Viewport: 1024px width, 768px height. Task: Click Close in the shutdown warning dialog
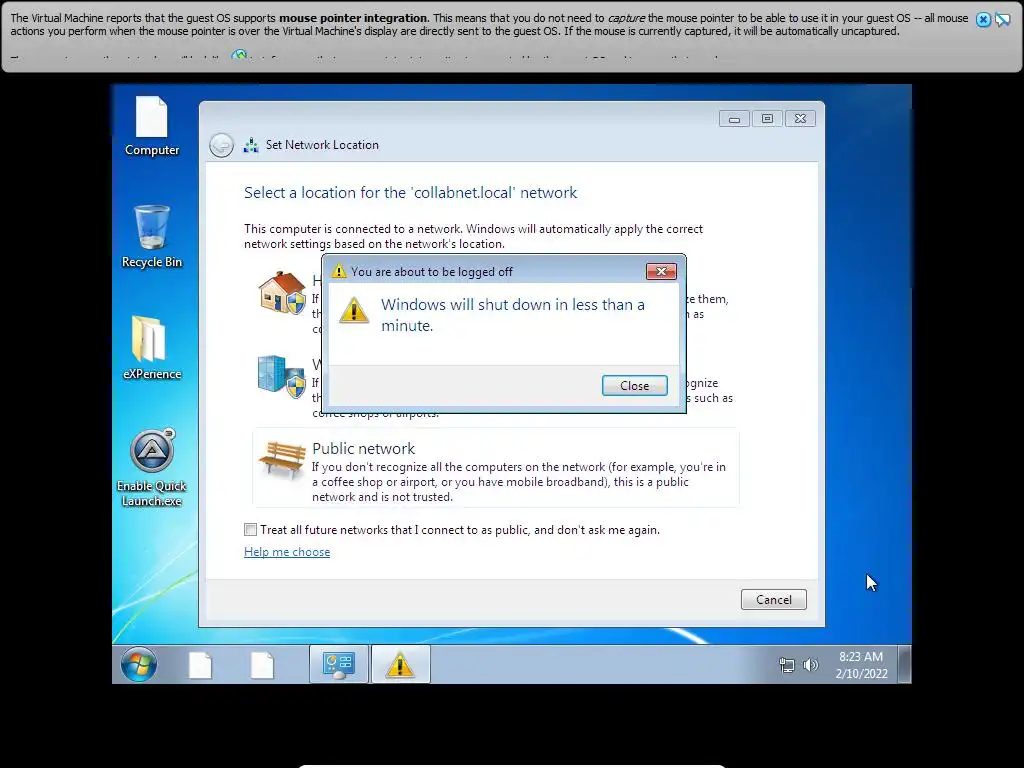click(634, 385)
